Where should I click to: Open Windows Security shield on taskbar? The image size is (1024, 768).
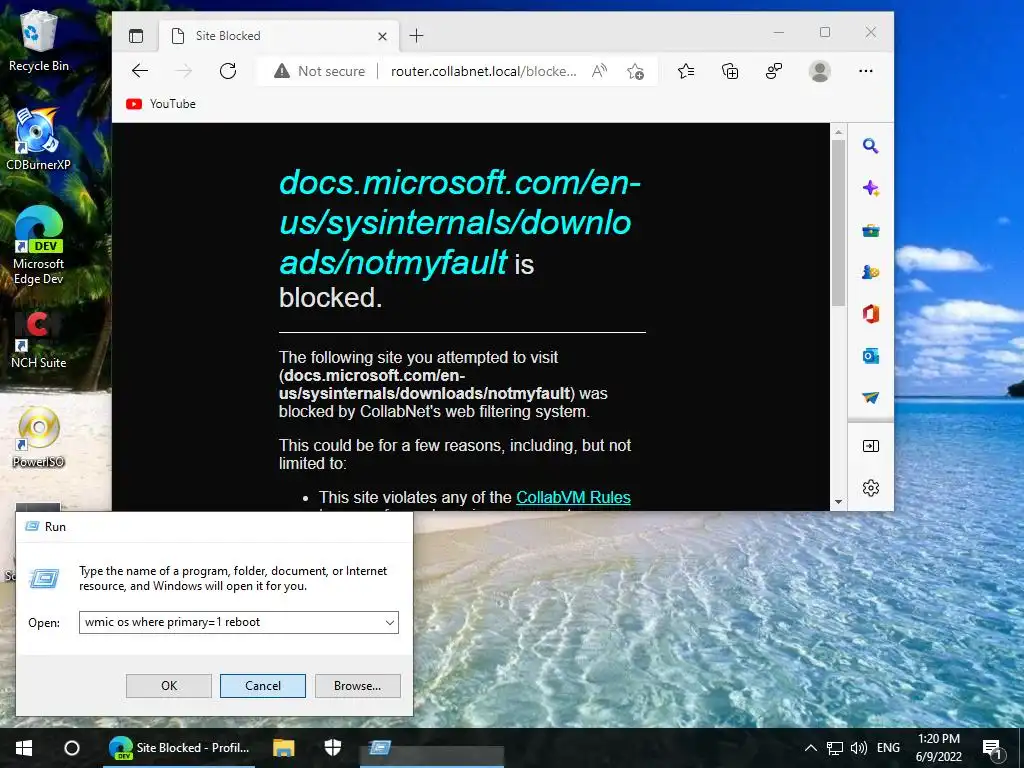point(333,748)
